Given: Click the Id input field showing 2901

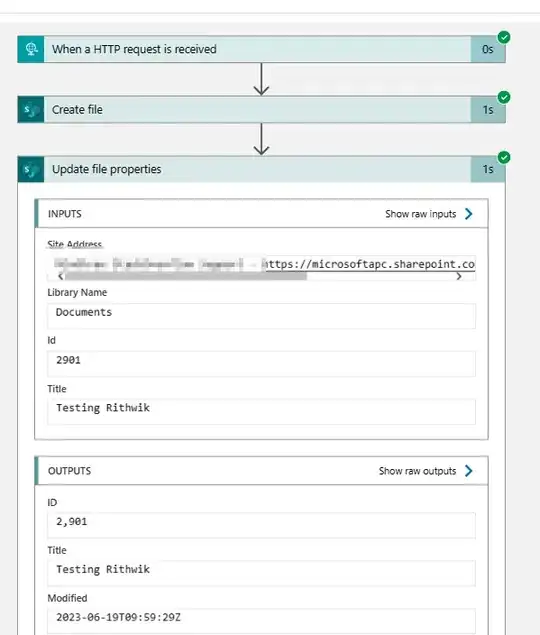Looking at the screenshot, I should 261,364.
